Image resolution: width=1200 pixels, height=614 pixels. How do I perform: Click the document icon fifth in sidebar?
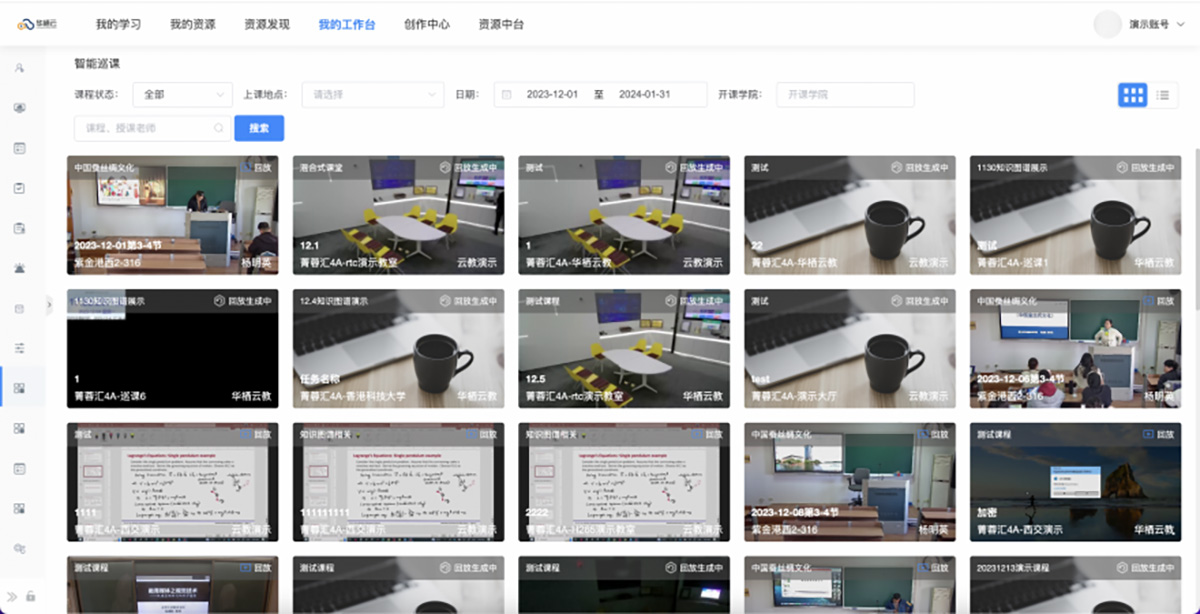19,228
